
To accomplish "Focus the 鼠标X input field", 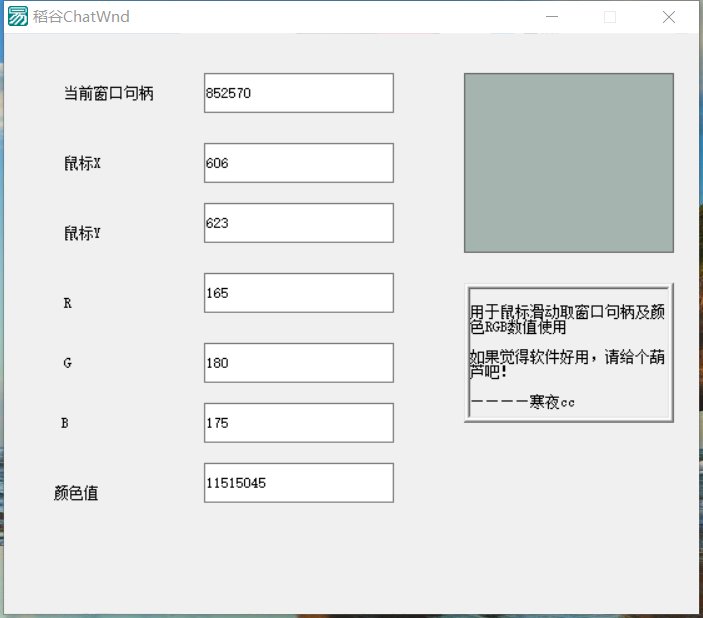I will click(x=298, y=163).
